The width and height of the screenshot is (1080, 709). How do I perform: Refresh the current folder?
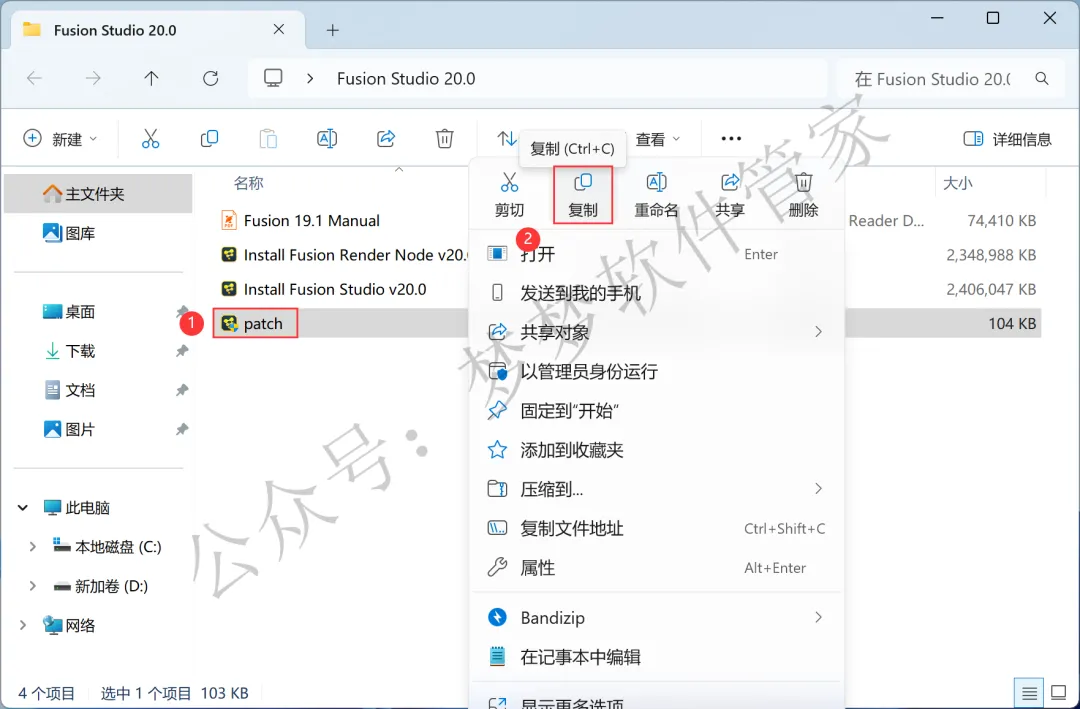[x=211, y=79]
